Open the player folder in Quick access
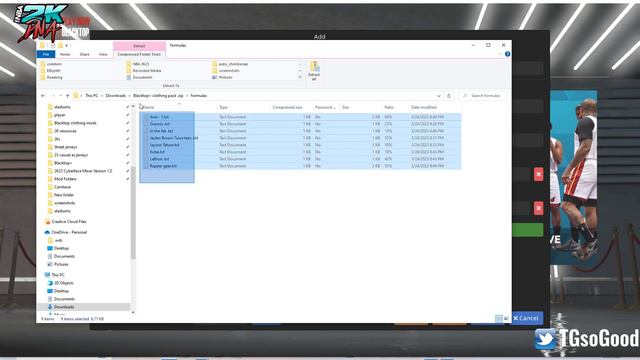 (x=56, y=115)
